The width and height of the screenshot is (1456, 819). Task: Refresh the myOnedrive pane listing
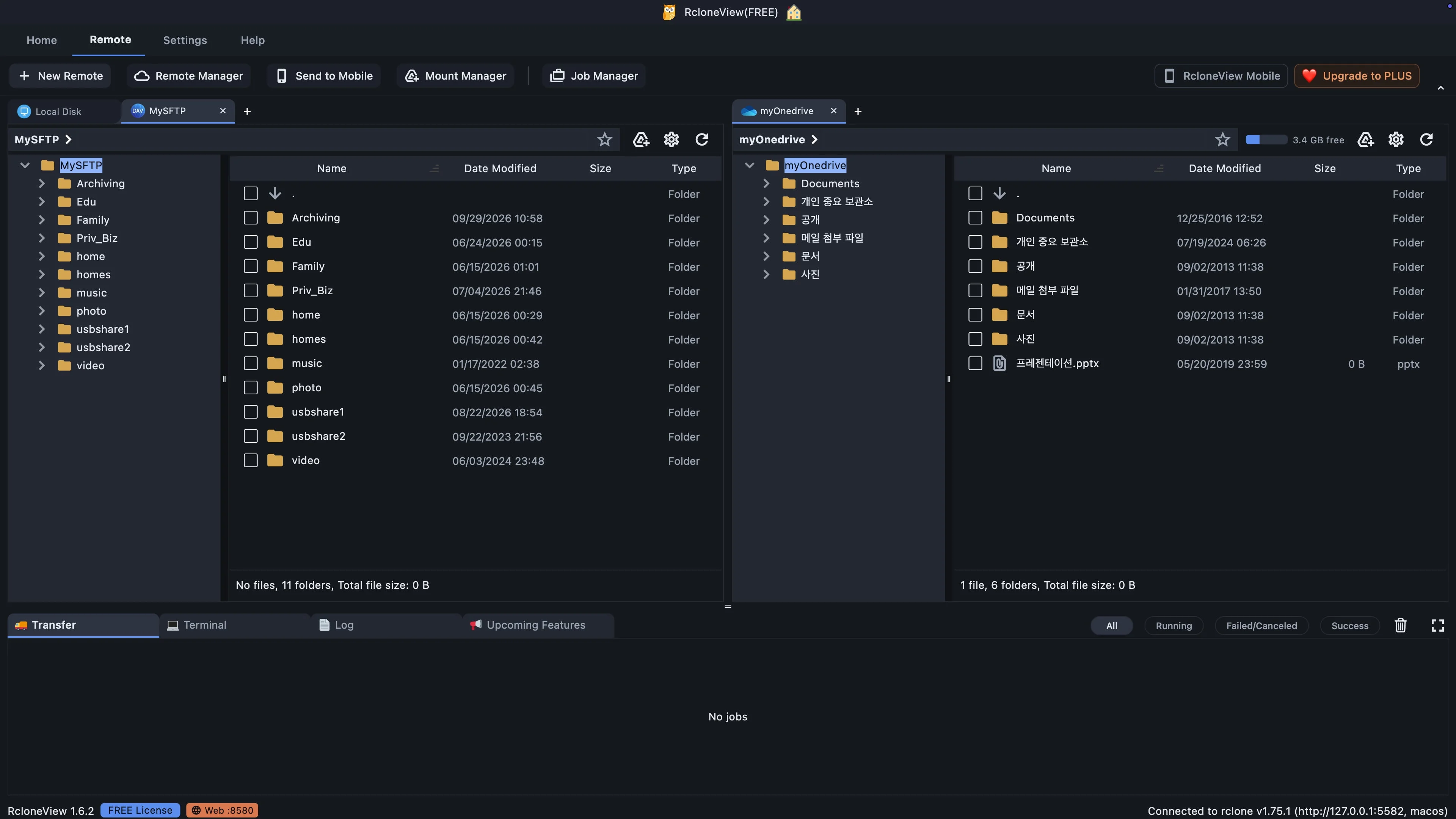(1426, 140)
